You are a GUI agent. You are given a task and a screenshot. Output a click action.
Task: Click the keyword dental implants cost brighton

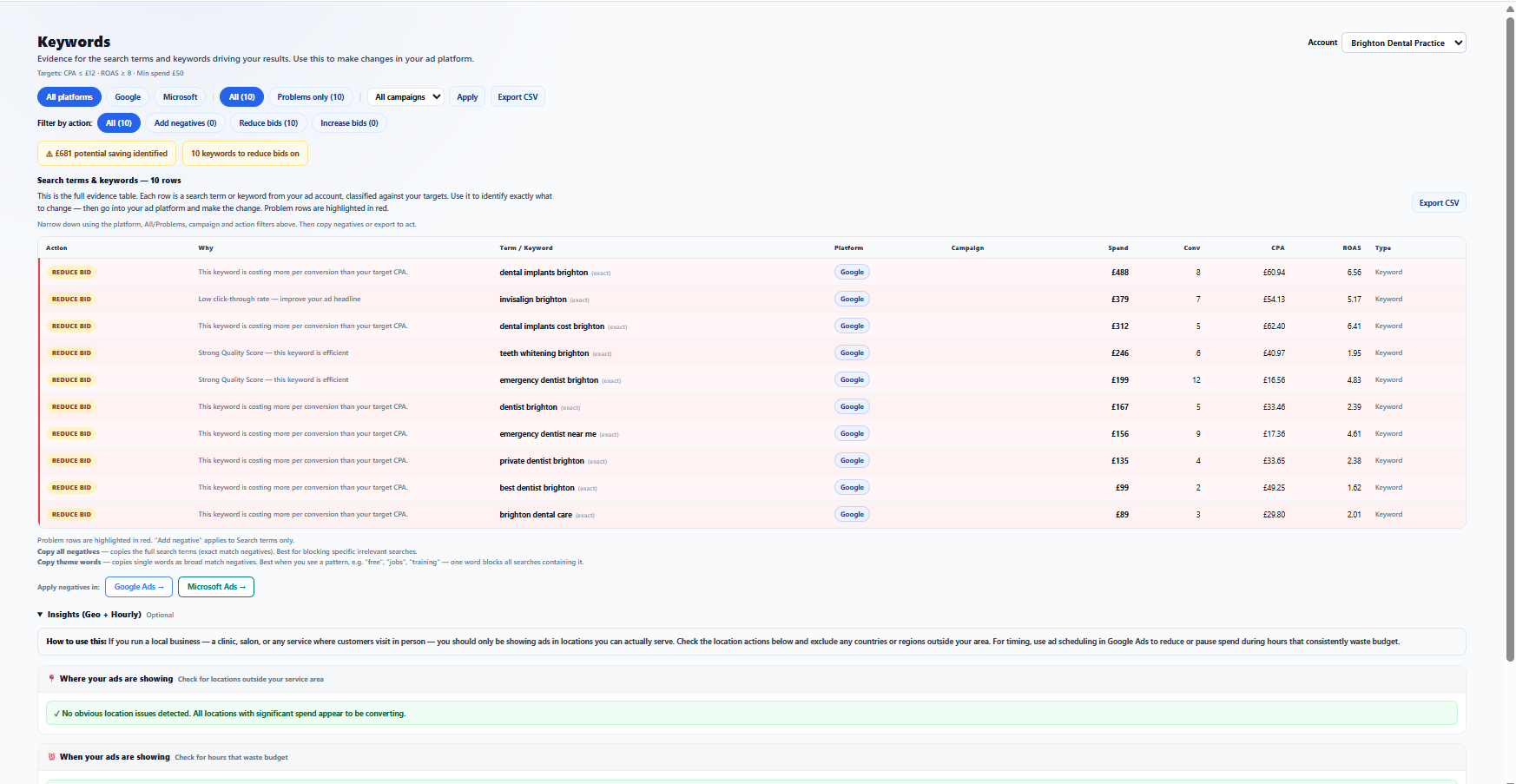(x=551, y=326)
